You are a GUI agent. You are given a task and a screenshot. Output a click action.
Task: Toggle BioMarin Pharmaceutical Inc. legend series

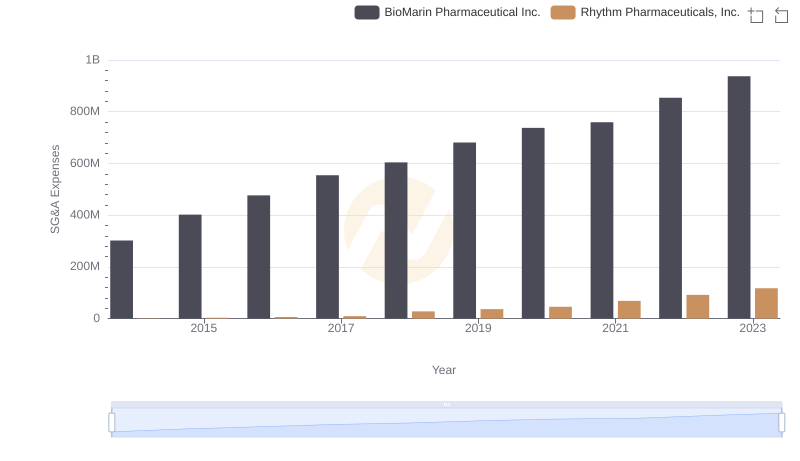tap(447, 12)
